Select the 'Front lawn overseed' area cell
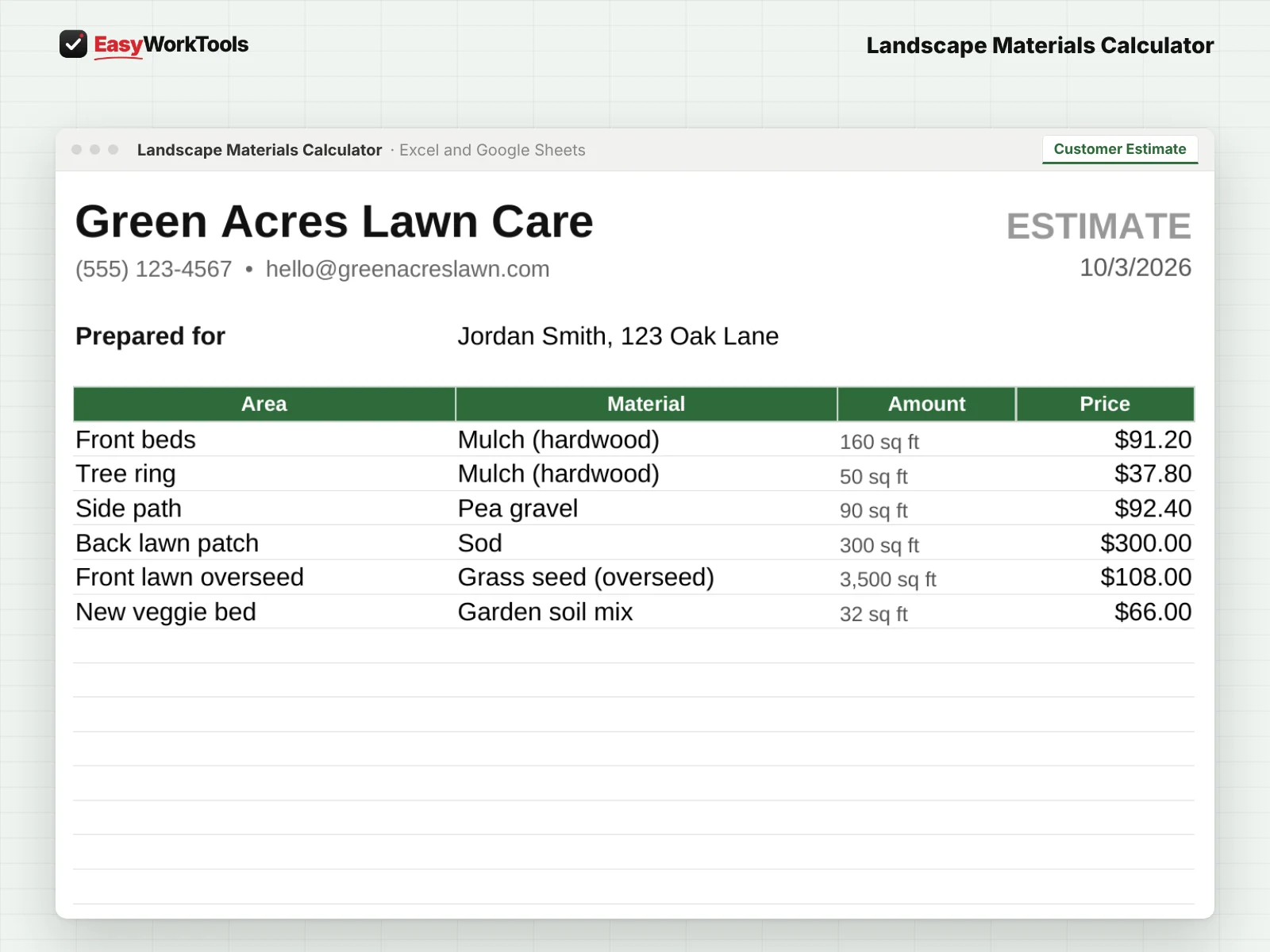1270x952 pixels. pos(264,578)
